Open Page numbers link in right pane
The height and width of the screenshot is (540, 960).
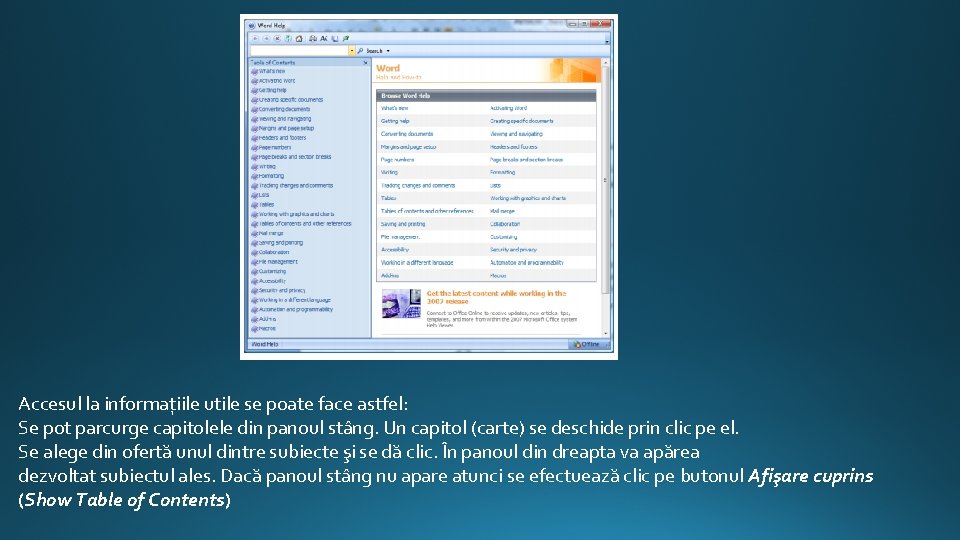397,160
